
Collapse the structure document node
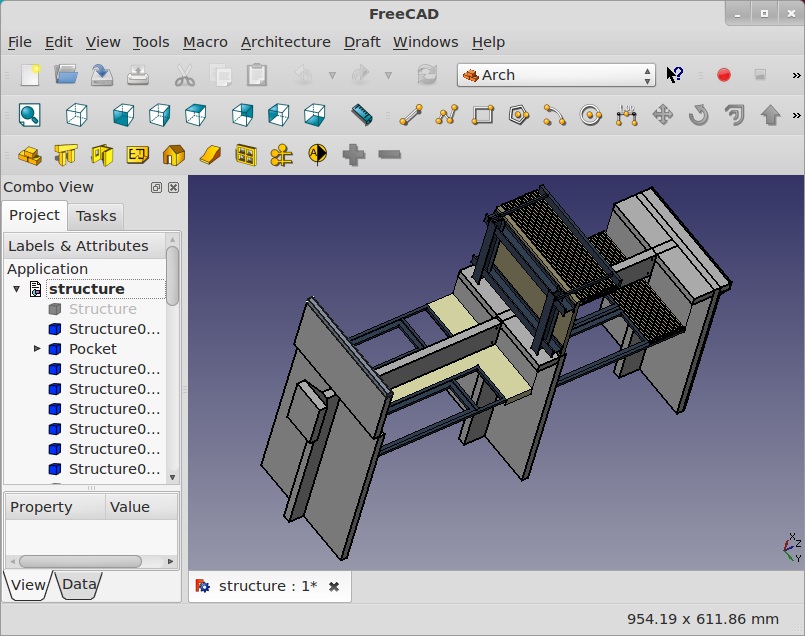16,289
